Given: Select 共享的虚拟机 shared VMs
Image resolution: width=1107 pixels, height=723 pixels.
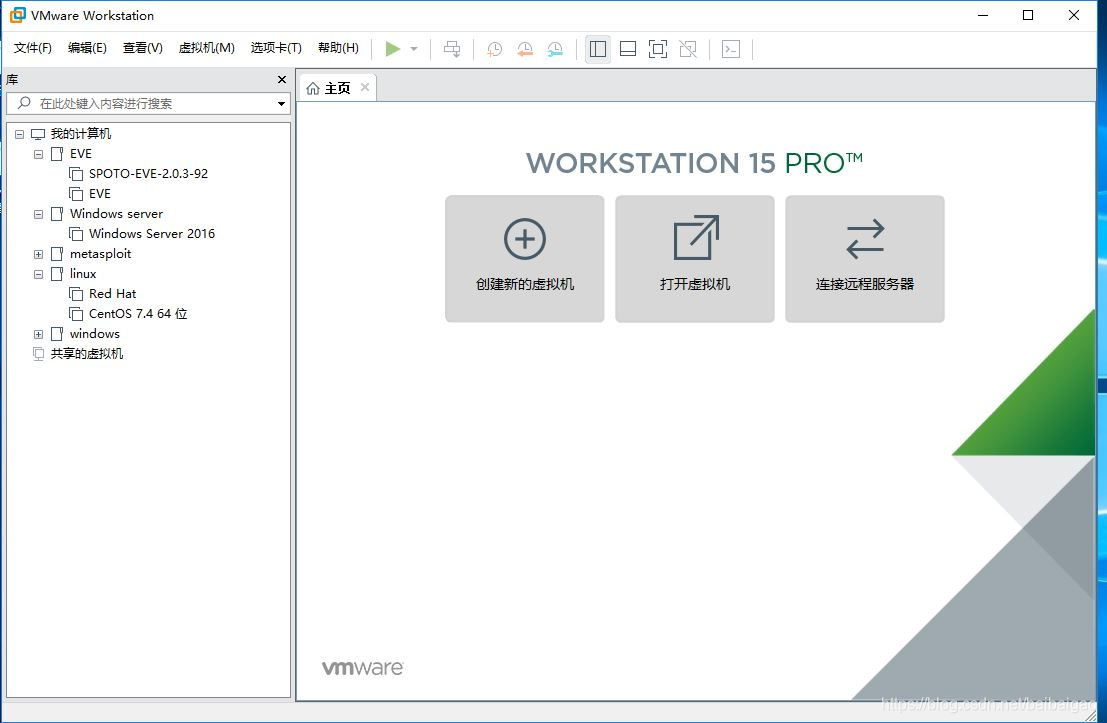Looking at the screenshot, I should [87, 353].
